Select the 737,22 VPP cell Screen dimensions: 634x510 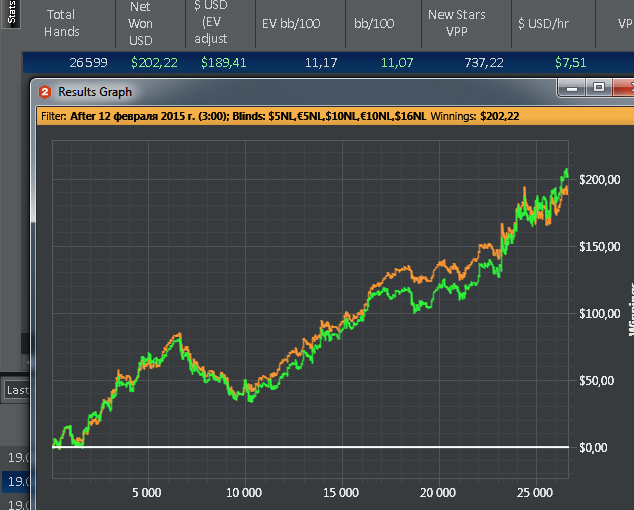tap(484, 63)
